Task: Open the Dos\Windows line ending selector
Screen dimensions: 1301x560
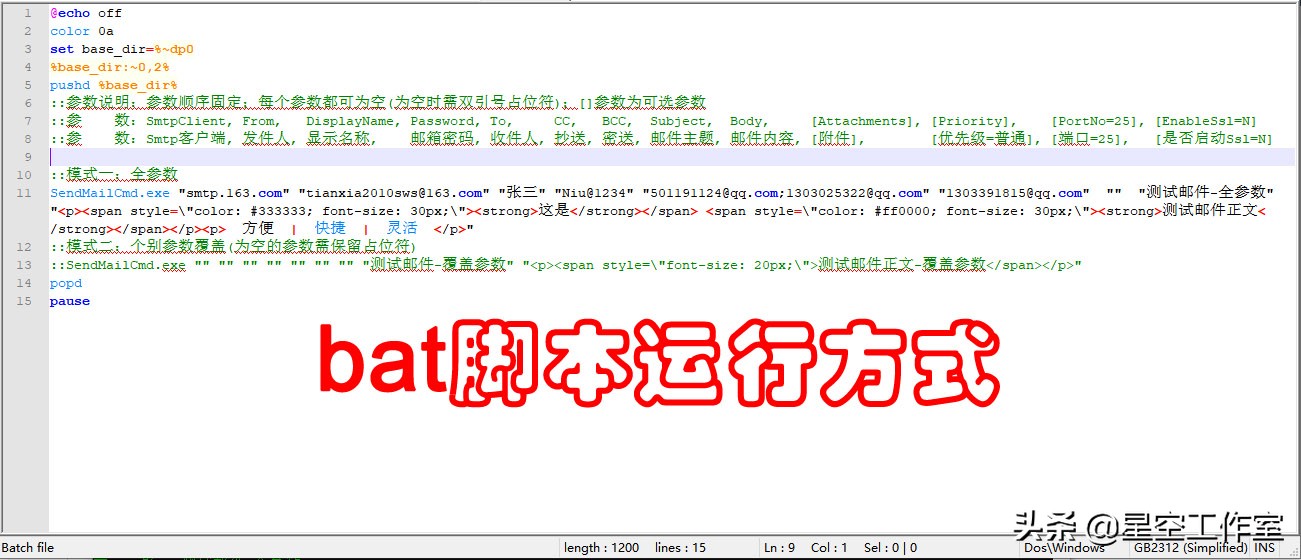Action: pos(1065,548)
